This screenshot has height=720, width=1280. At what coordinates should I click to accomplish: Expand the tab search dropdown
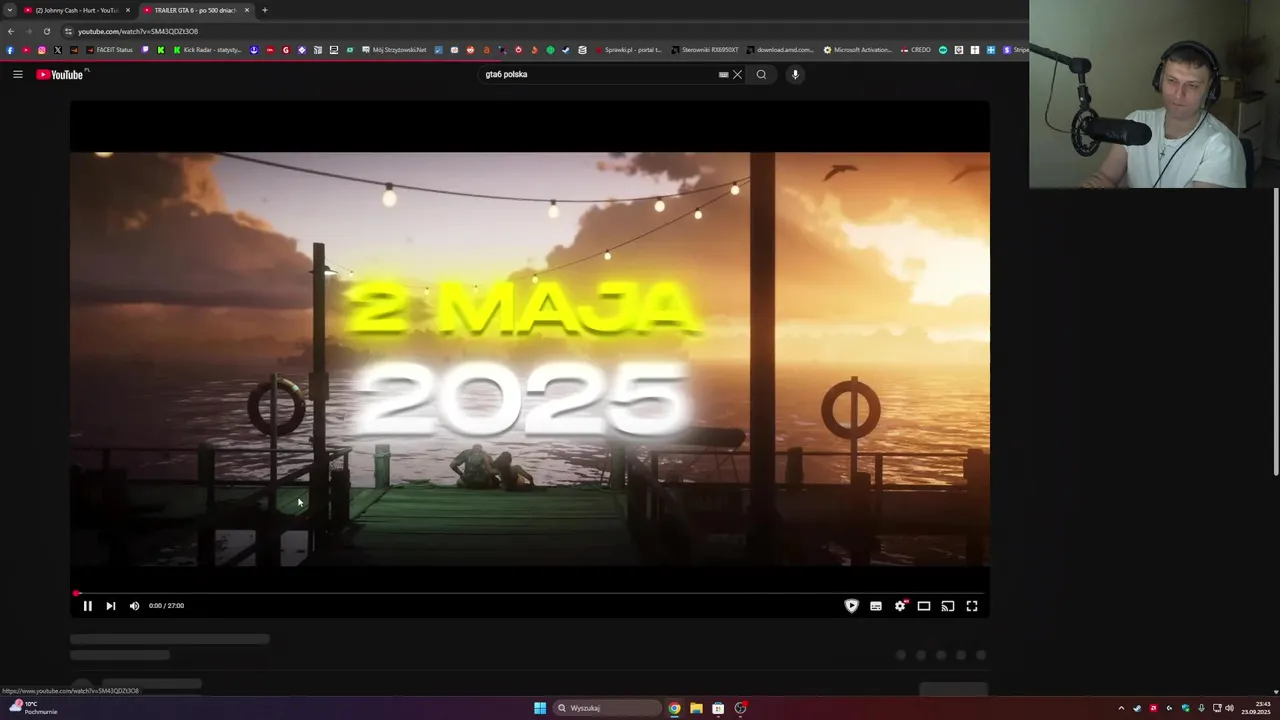coord(10,10)
